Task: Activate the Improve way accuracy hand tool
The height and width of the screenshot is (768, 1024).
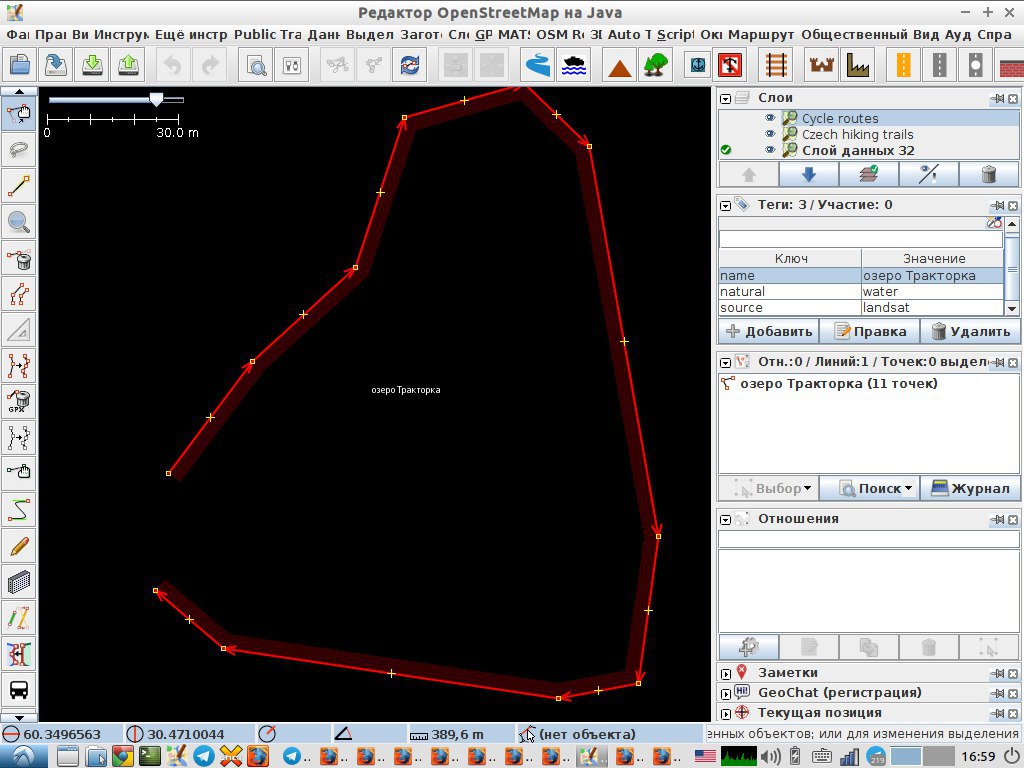Action: click(x=19, y=471)
